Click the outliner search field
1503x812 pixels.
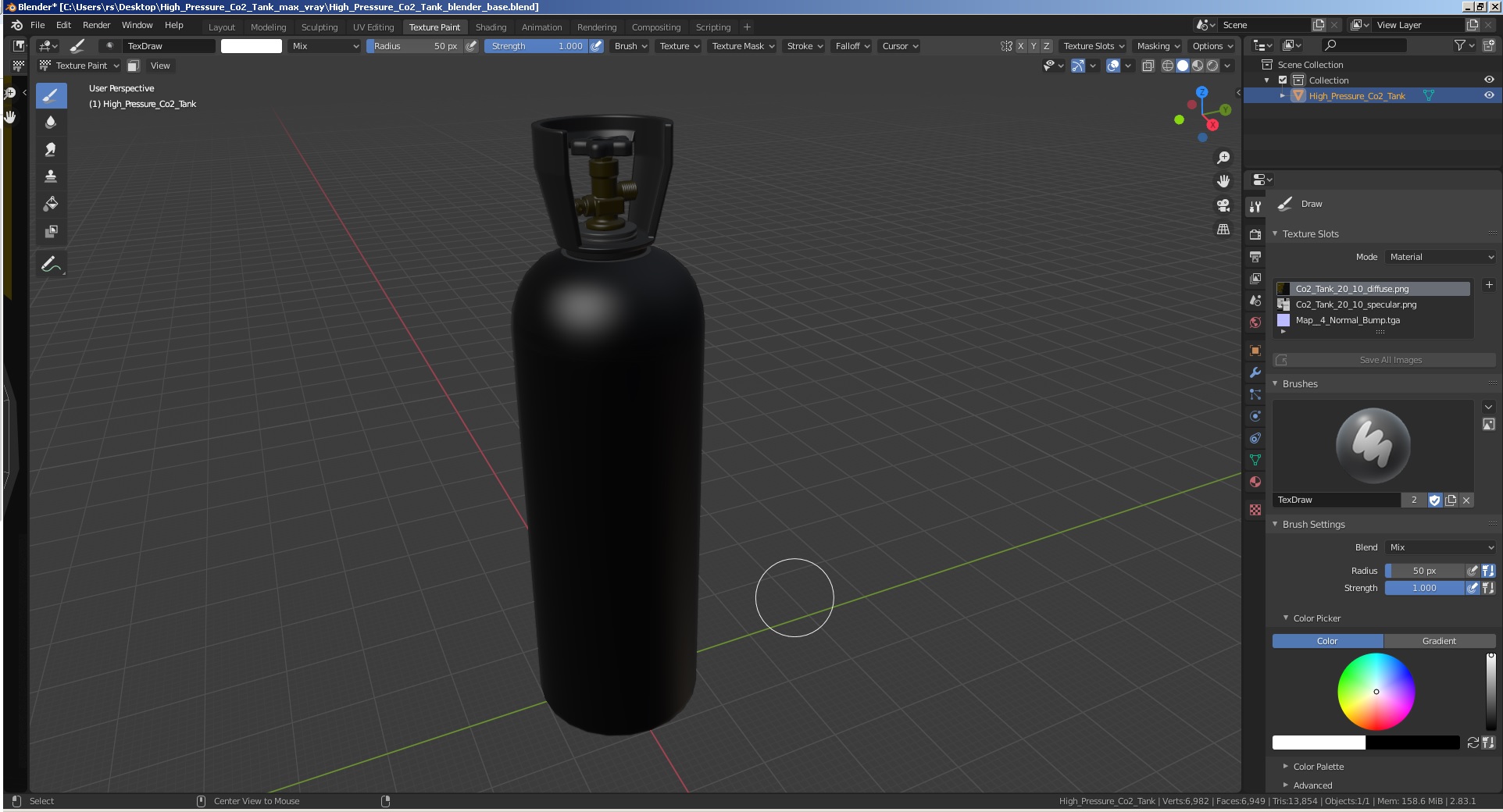tap(1363, 46)
